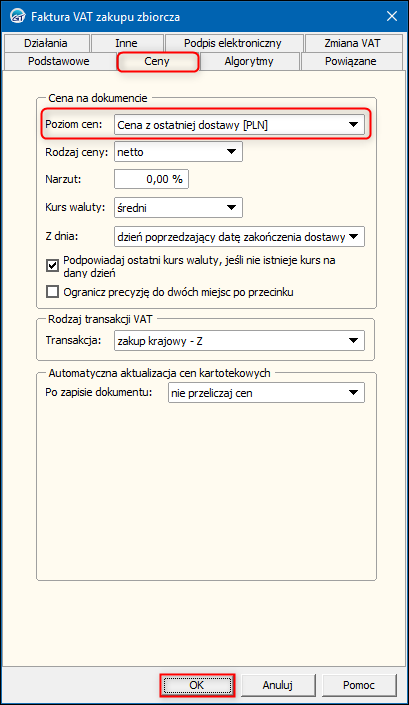Viewport: 409px width, 705px height.
Task: Close the Faktura VAT zakupu zbiorcza dialog
Action: pos(391,17)
